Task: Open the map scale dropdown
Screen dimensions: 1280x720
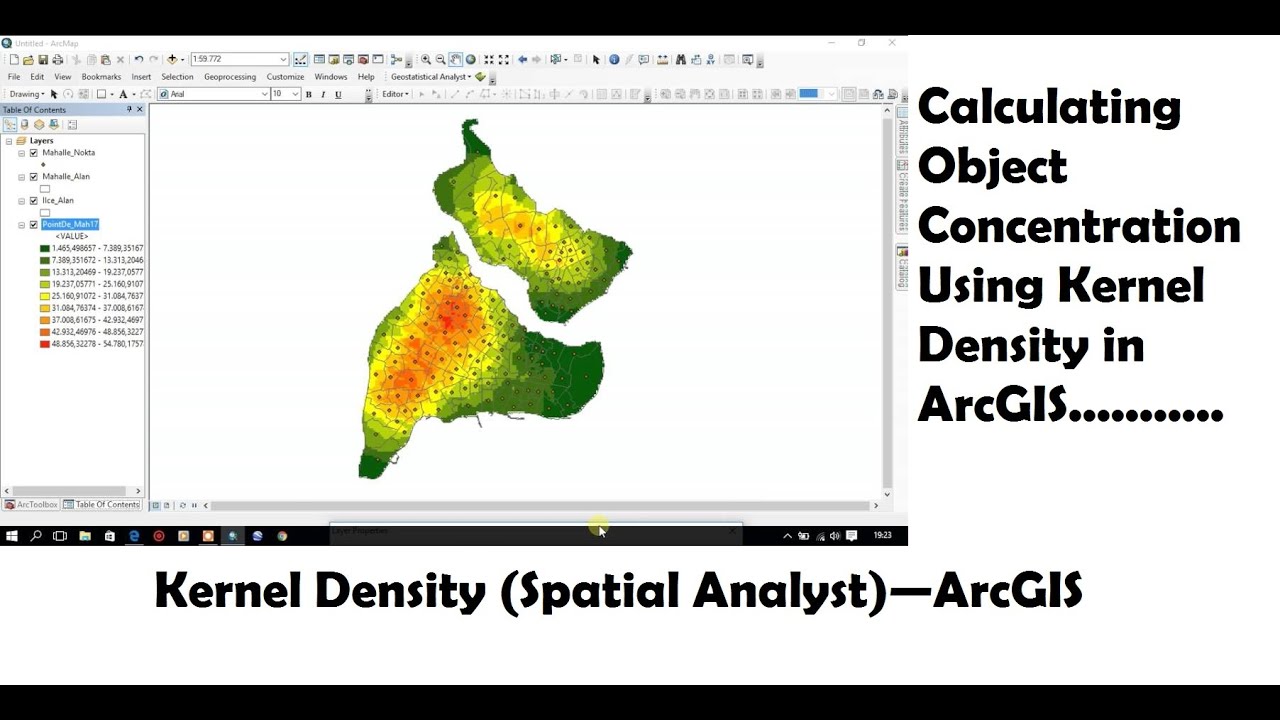Action: click(x=283, y=60)
